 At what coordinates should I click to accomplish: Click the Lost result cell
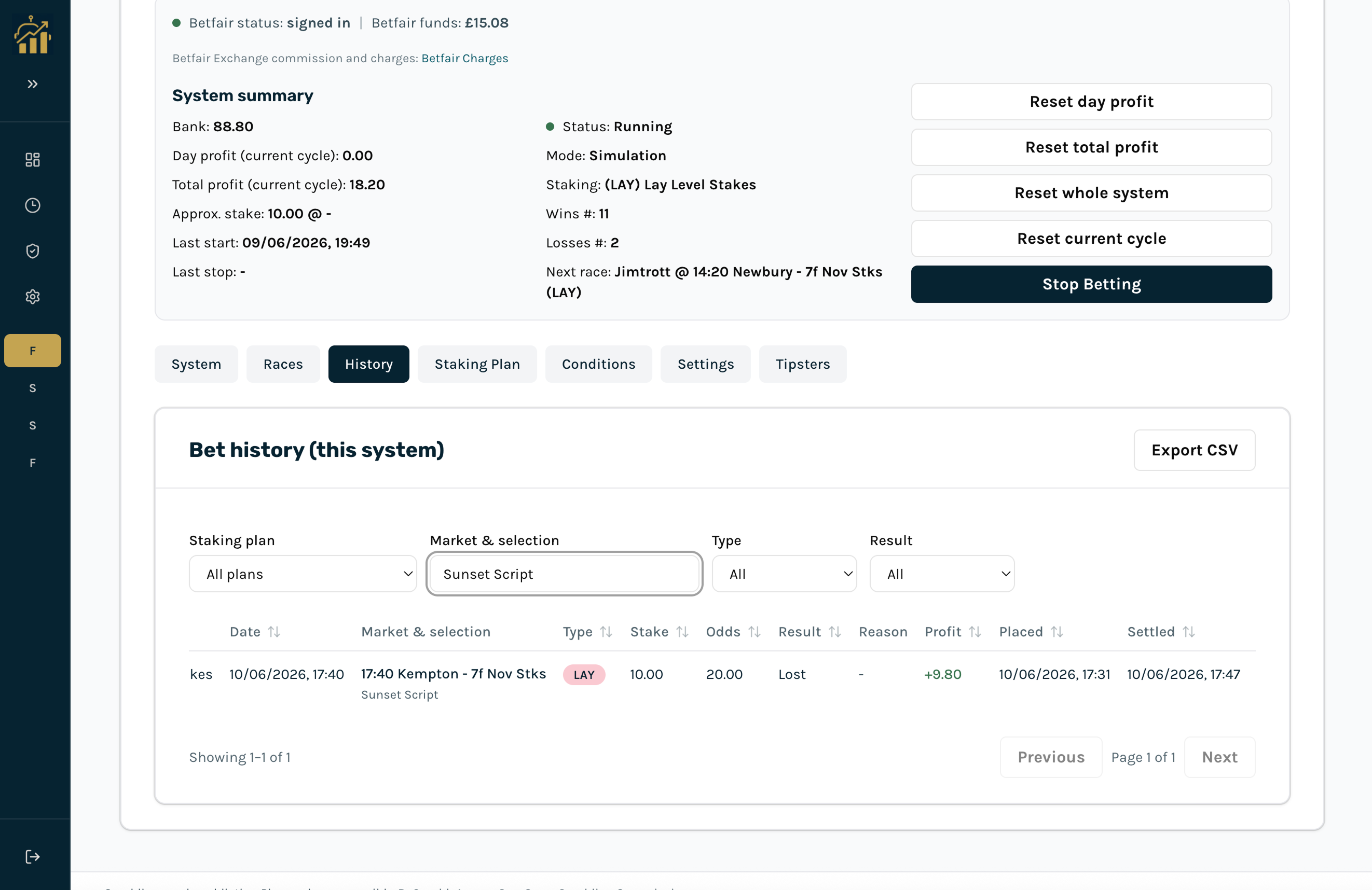(791, 675)
